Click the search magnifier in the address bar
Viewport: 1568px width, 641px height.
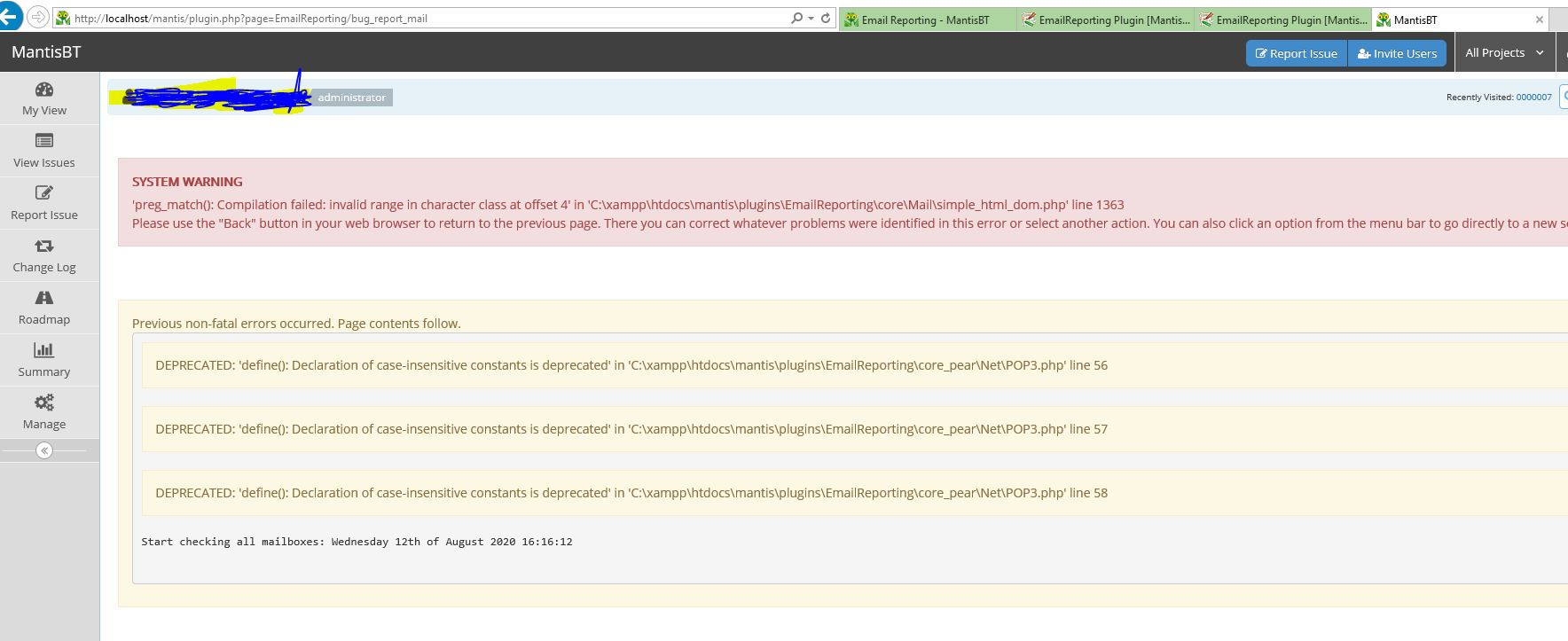[796, 18]
